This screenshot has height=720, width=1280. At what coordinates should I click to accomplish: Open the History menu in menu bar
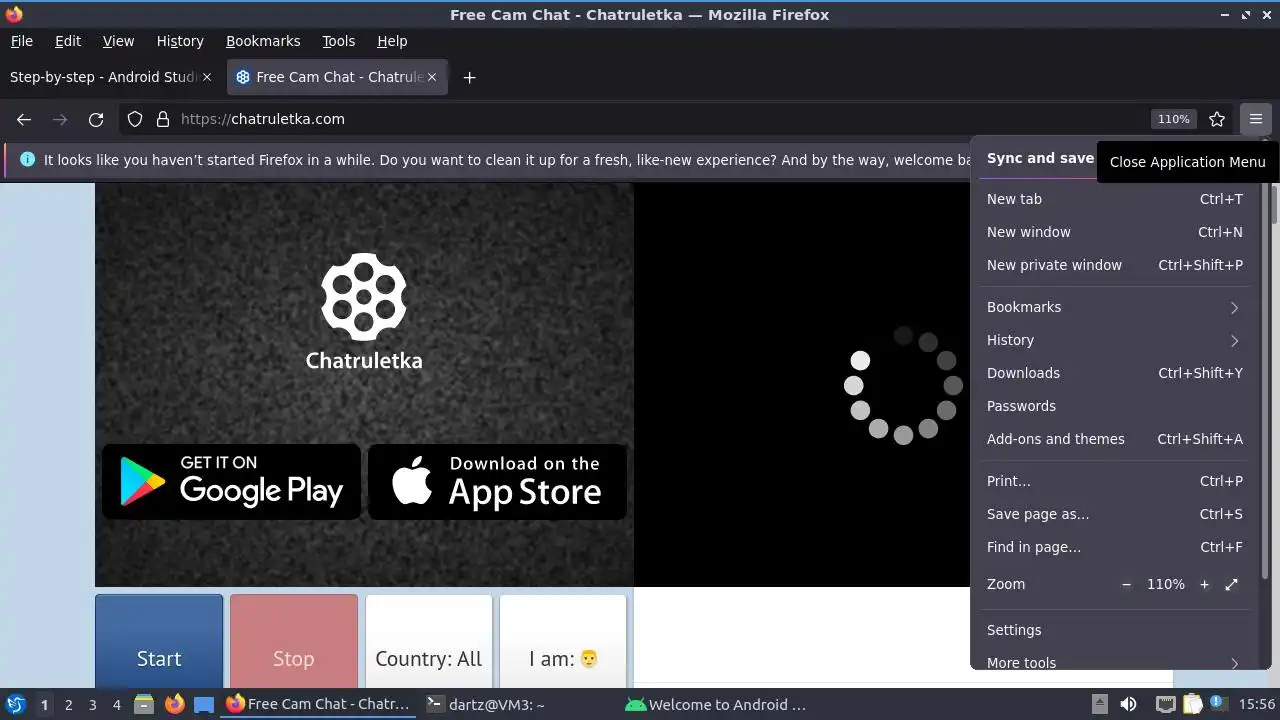[x=180, y=41]
